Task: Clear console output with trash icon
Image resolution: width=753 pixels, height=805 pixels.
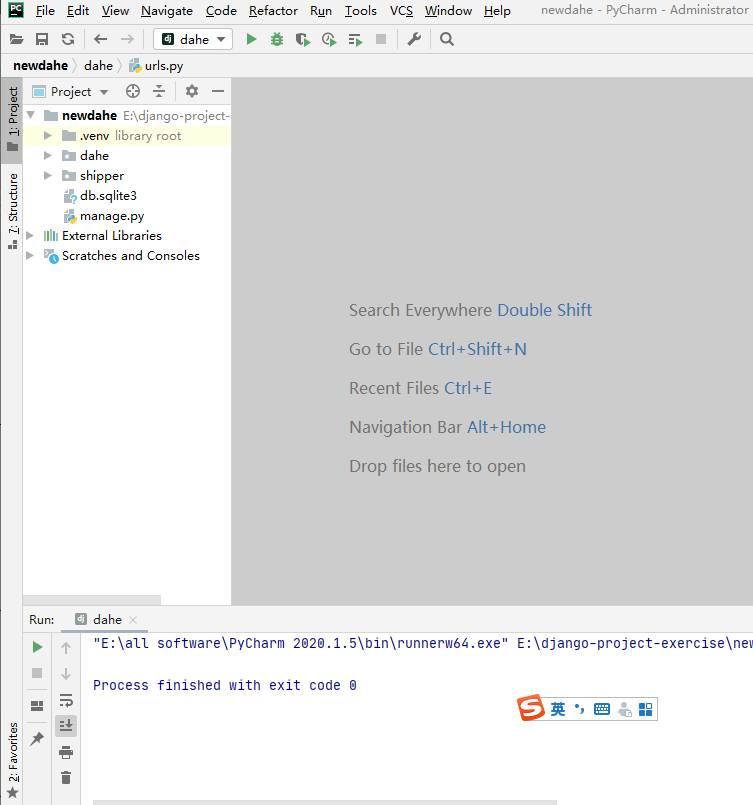Action: (66, 778)
